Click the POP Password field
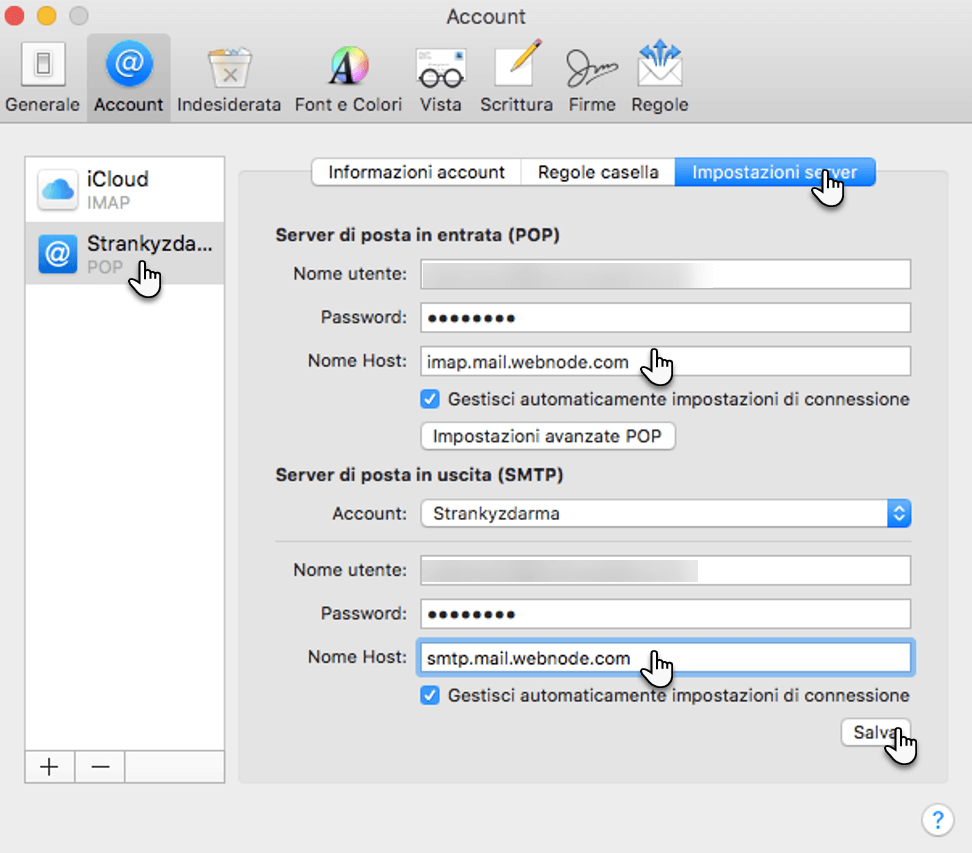Screen dimensions: 972x853 [665, 317]
